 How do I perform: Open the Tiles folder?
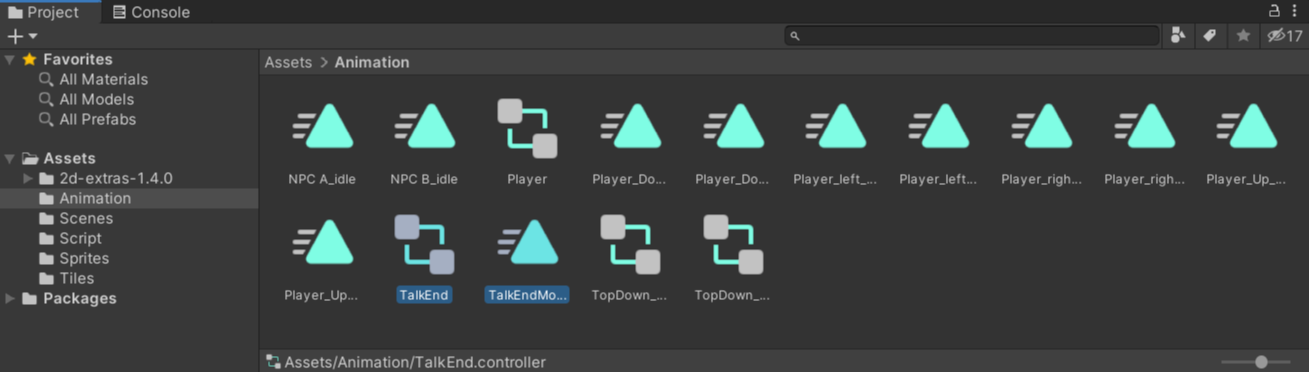pos(129,279)
